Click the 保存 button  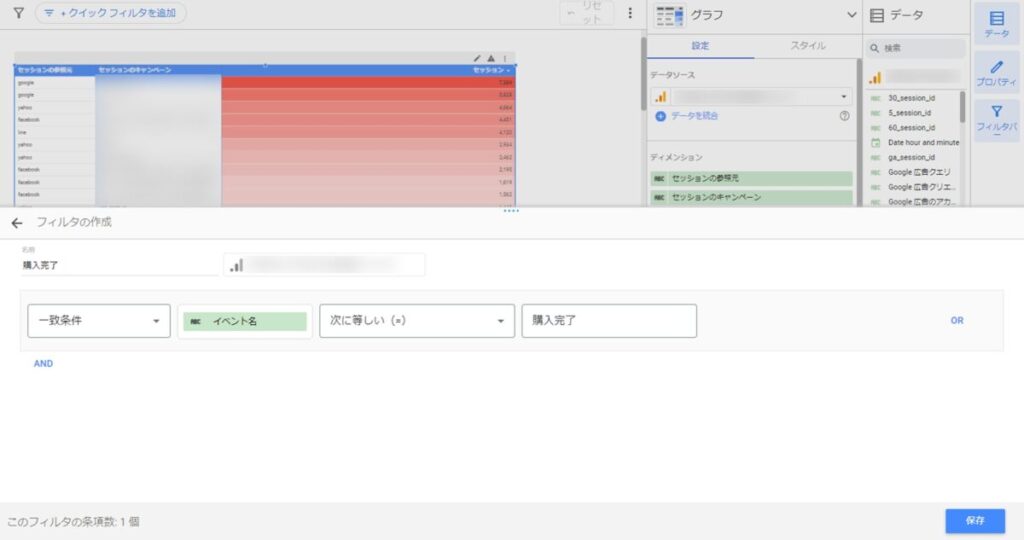(x=975, y=521)
